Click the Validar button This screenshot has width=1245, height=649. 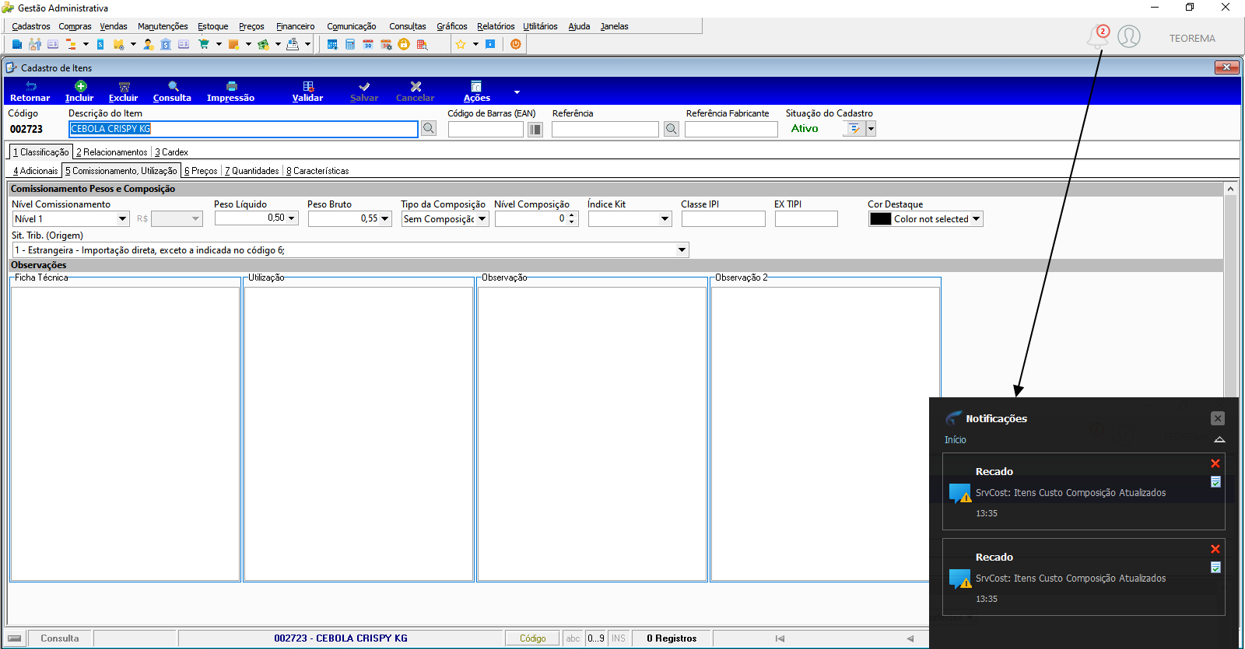307,92
